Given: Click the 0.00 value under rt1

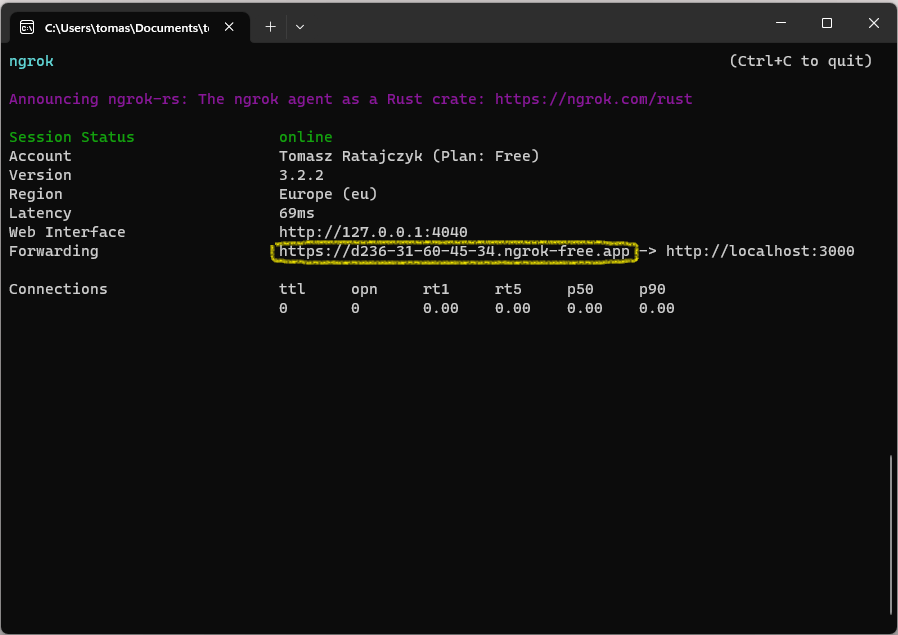Looking at the screenshot, I should 440,309.
